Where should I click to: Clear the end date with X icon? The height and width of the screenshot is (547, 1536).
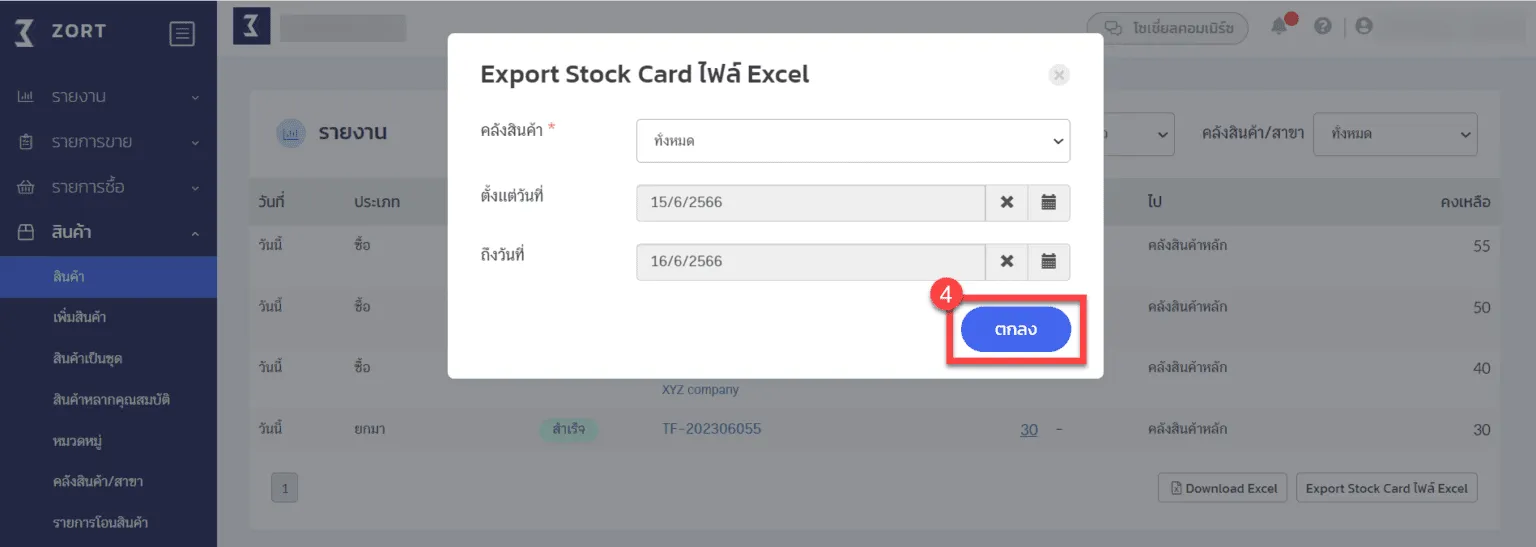(1007, 261)
